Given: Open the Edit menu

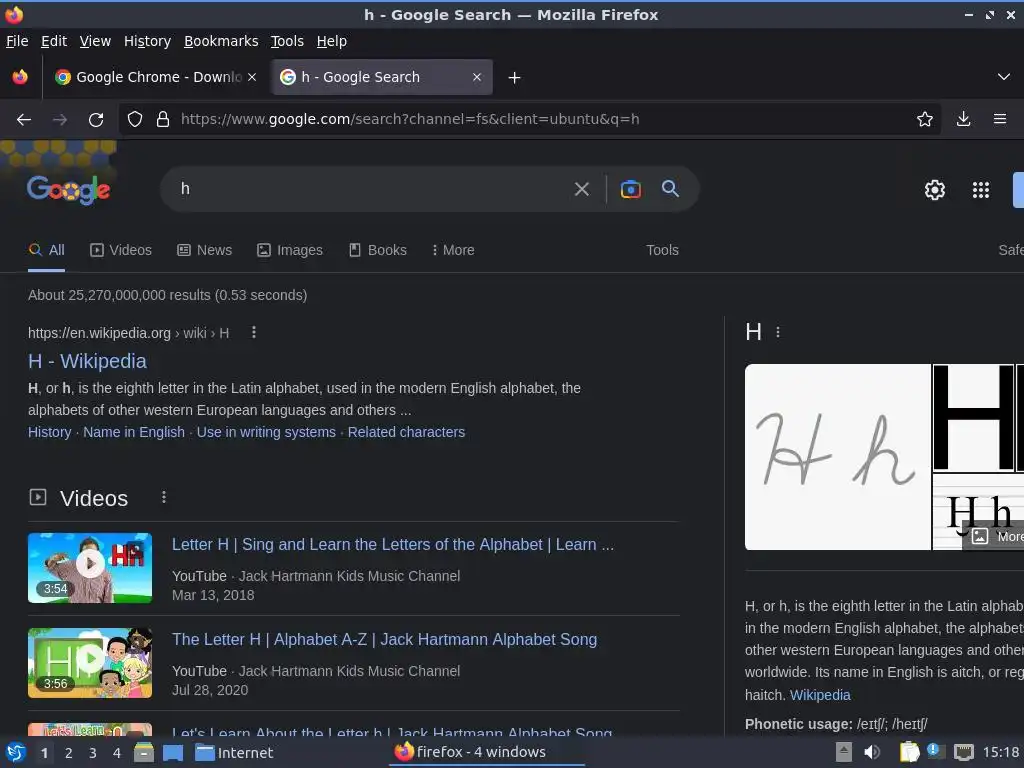Looking at the screenshot, I should pos(54,41).
